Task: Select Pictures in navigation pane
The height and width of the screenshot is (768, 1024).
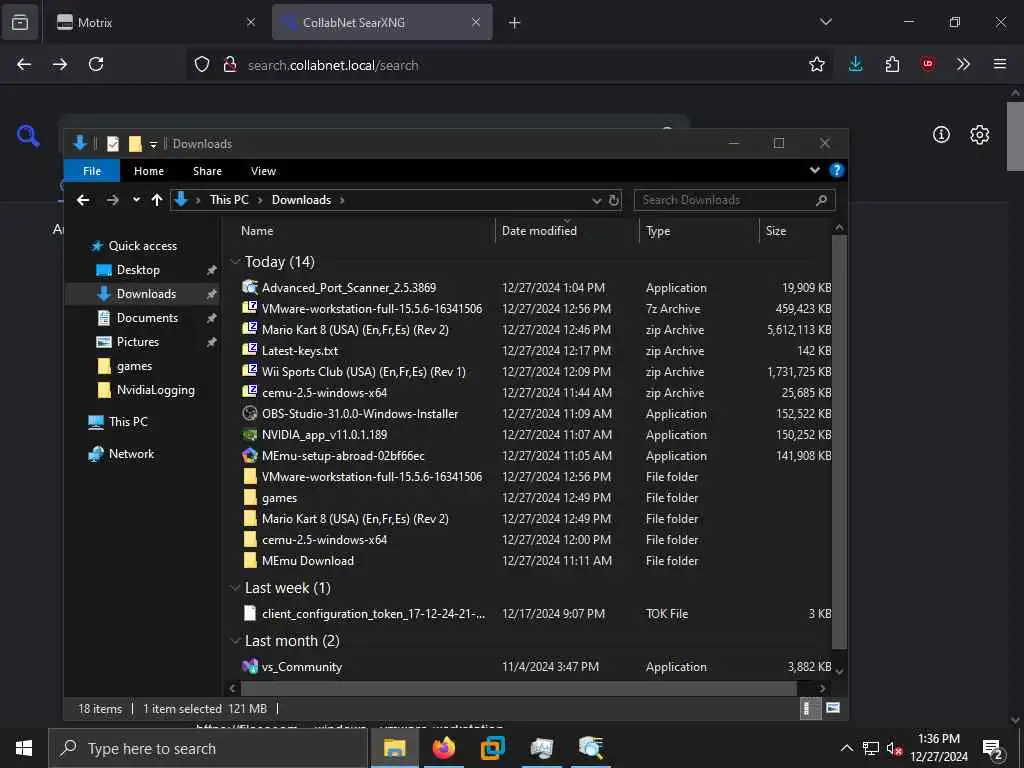Action: (137, 342)
